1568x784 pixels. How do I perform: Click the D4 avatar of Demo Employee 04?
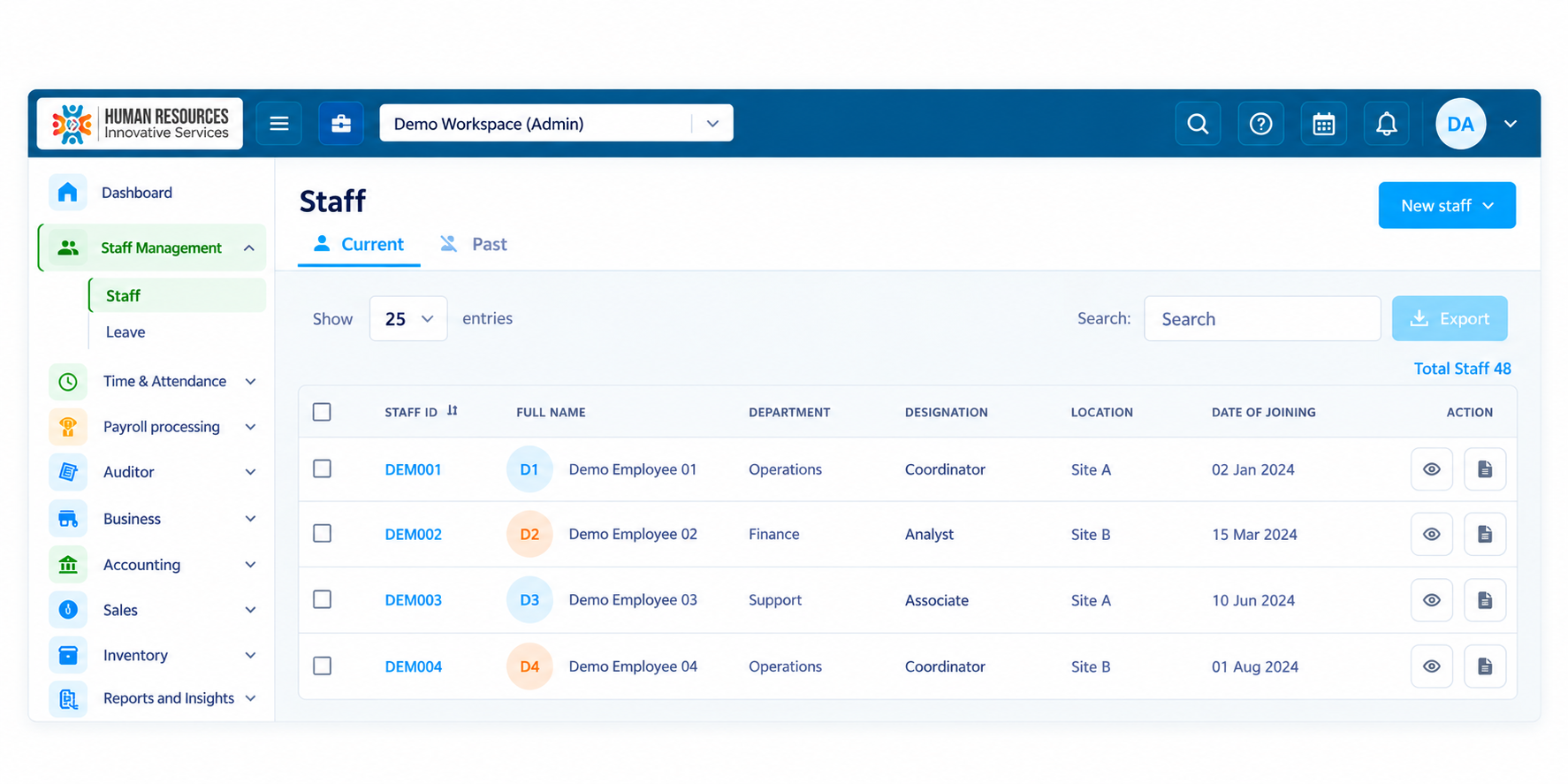pyautogui.click(x=529, y=666)
